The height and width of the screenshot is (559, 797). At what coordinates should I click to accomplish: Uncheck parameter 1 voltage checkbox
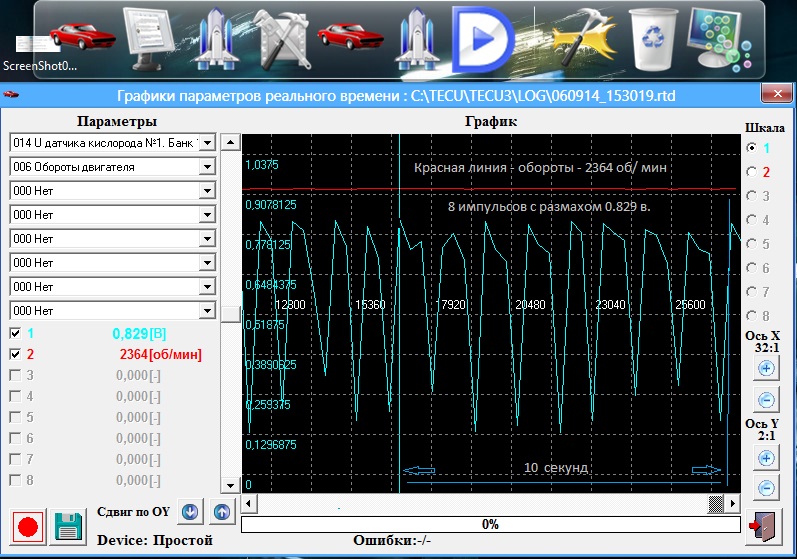pyautogui.click(x=15, y=333)
